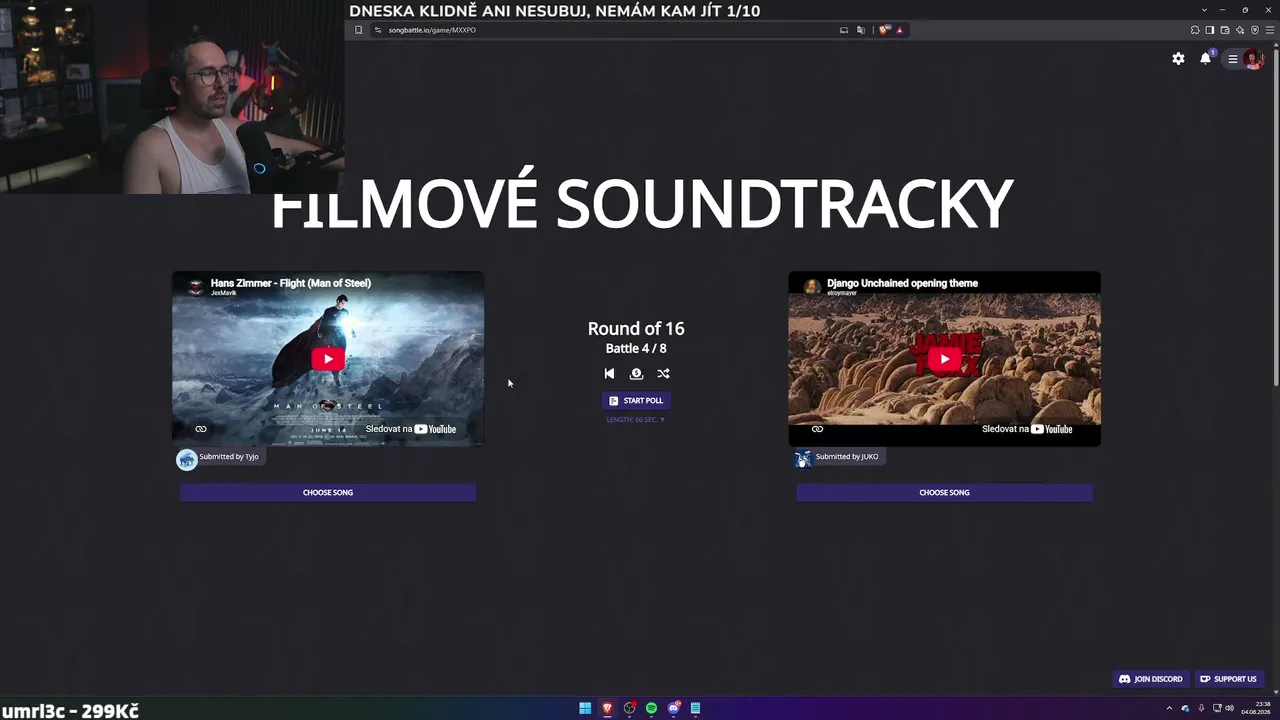Click the picture-in-picture icon in address bar
Viewport: 1280px width, 720px height.
(x=844, y=30)
